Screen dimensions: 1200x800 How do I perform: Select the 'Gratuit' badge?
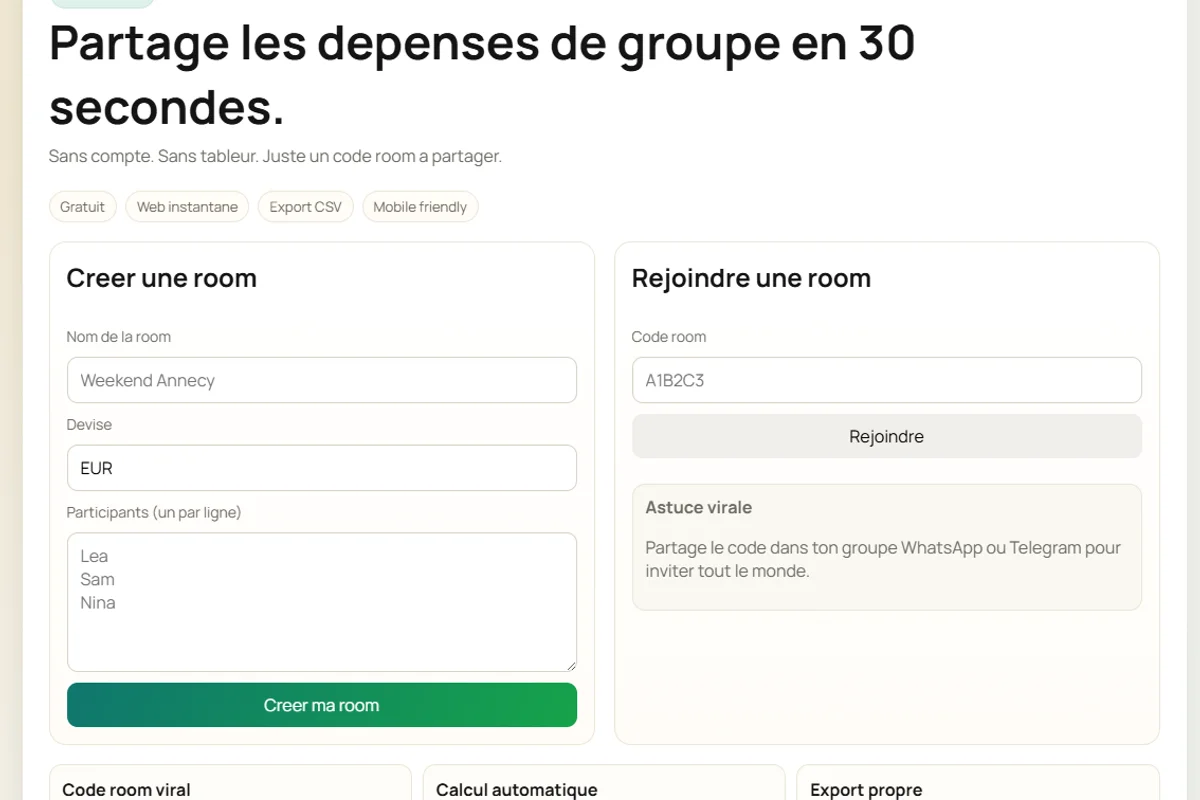tap(82, 206)
